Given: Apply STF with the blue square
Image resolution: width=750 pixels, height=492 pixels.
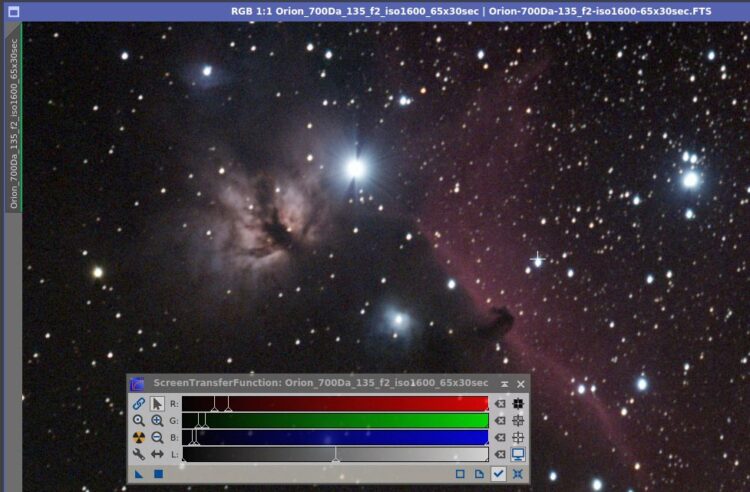Looking at the screenshot, I should click(x=158, y=474).
